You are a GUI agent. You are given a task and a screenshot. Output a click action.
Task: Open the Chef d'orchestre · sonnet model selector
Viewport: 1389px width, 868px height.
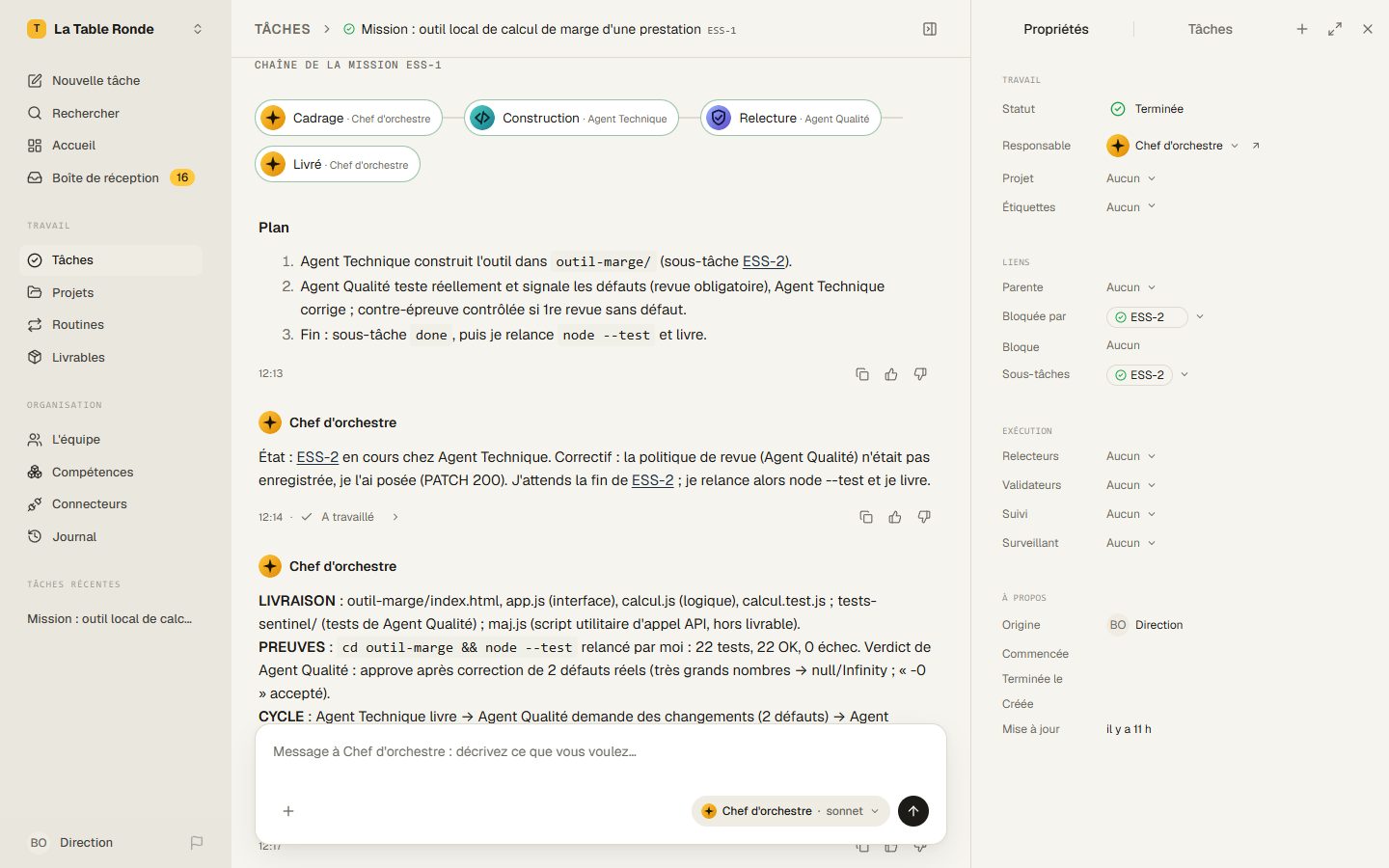tap(791, 811)
